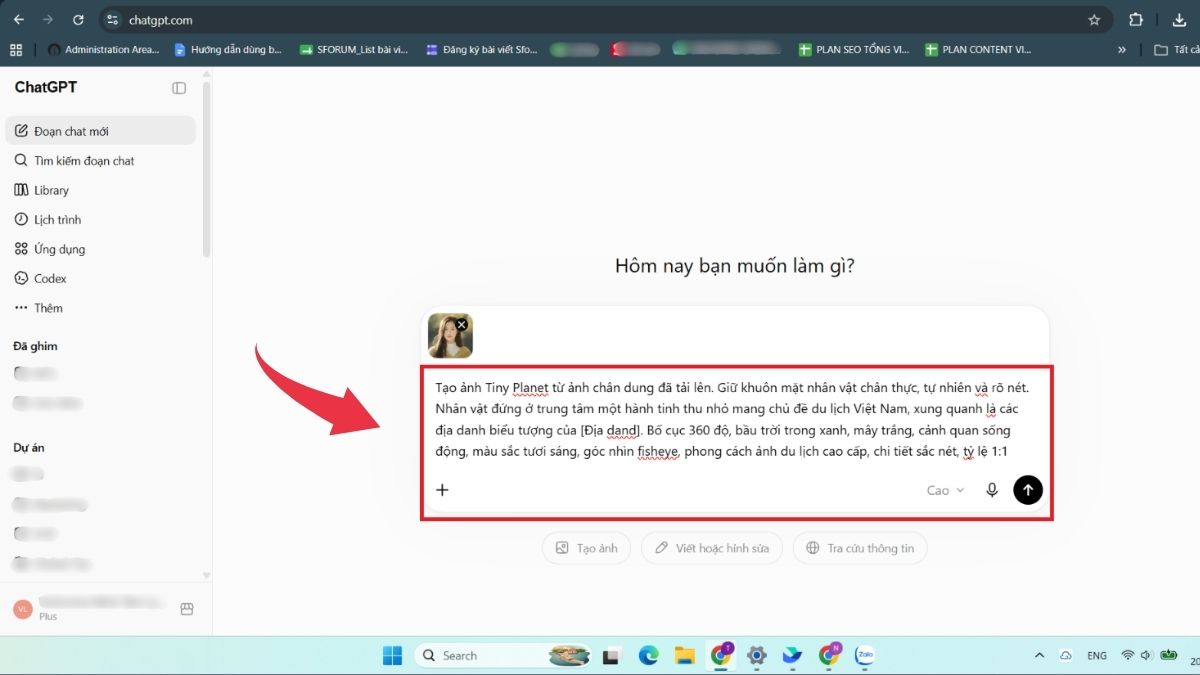Click the Viết hoặc hình sửa button
This screenshot has height=675, width=1200.
coord(712,548)
